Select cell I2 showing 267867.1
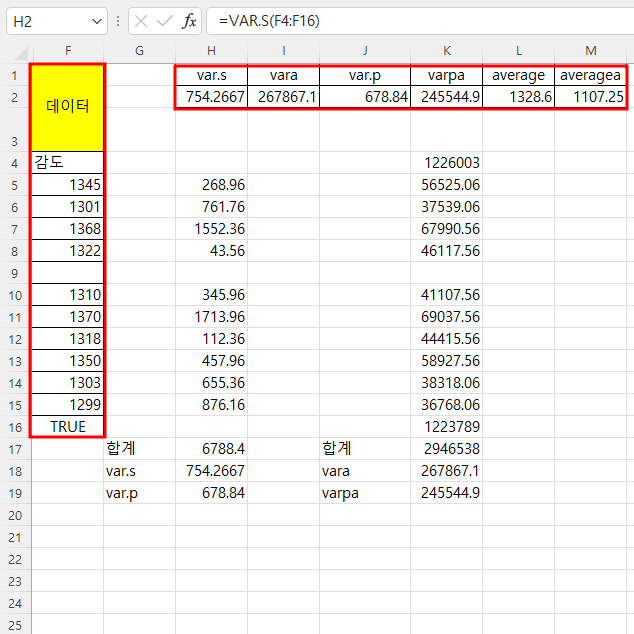Image resolution: width=634 pixels, height=634 pixels. point(283,97)
